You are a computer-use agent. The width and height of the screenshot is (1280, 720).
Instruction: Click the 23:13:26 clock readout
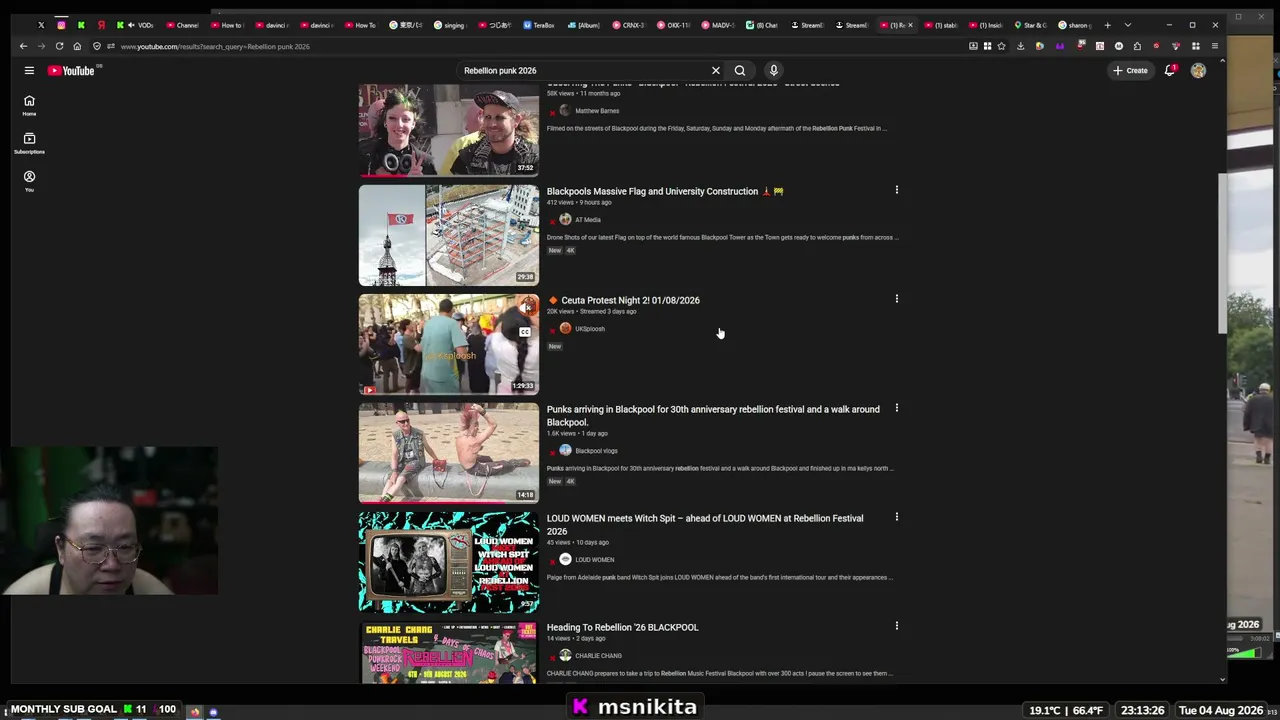[1142, 710]
